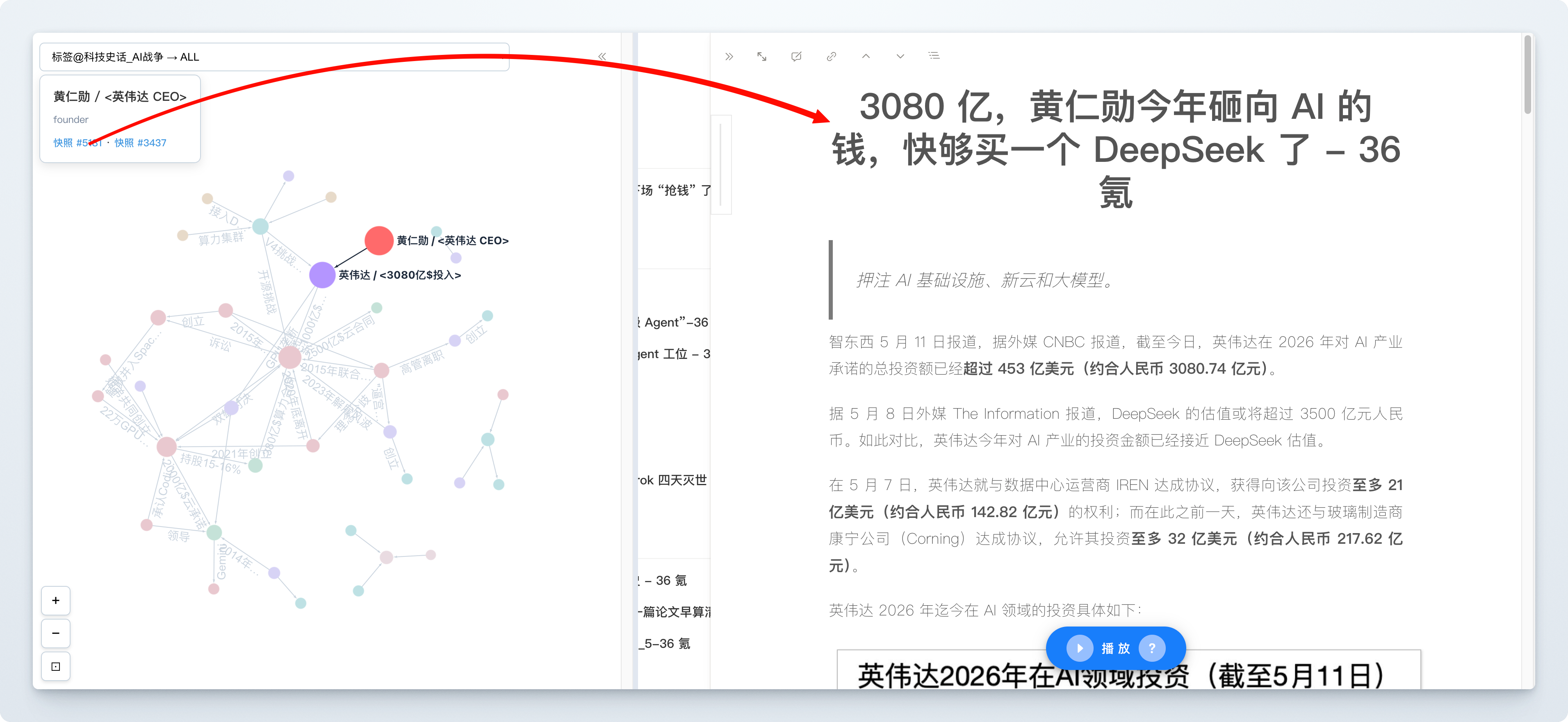
Task: Zoom out the graph with minus button
Action: [56, 633]
